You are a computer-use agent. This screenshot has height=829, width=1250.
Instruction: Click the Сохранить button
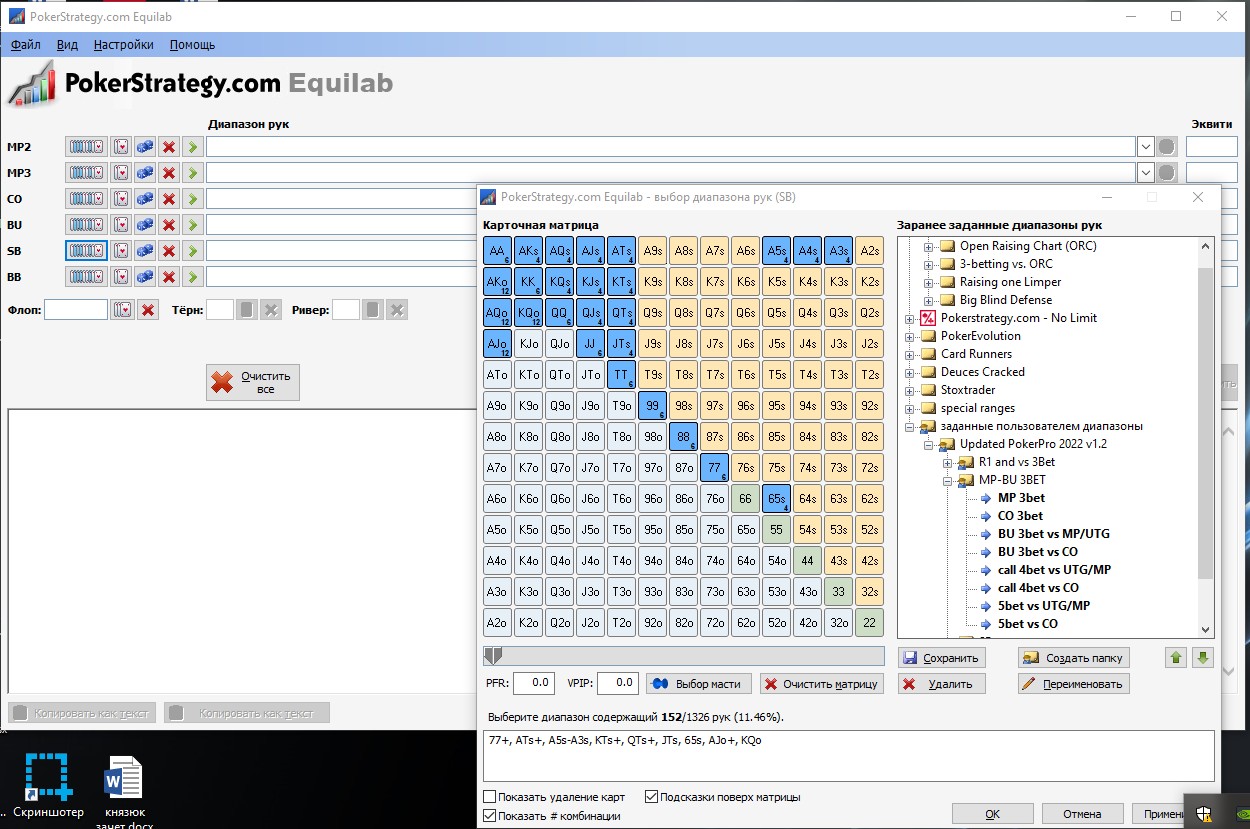coord(941,657)
